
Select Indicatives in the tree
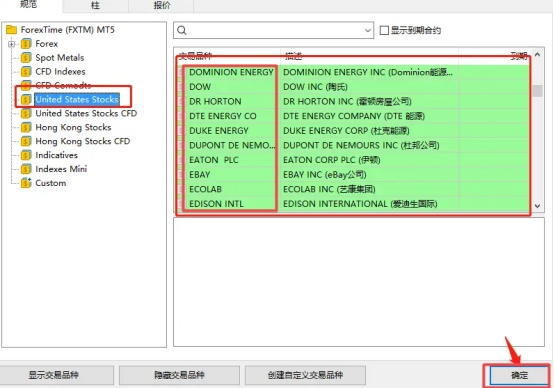[57, 155]
